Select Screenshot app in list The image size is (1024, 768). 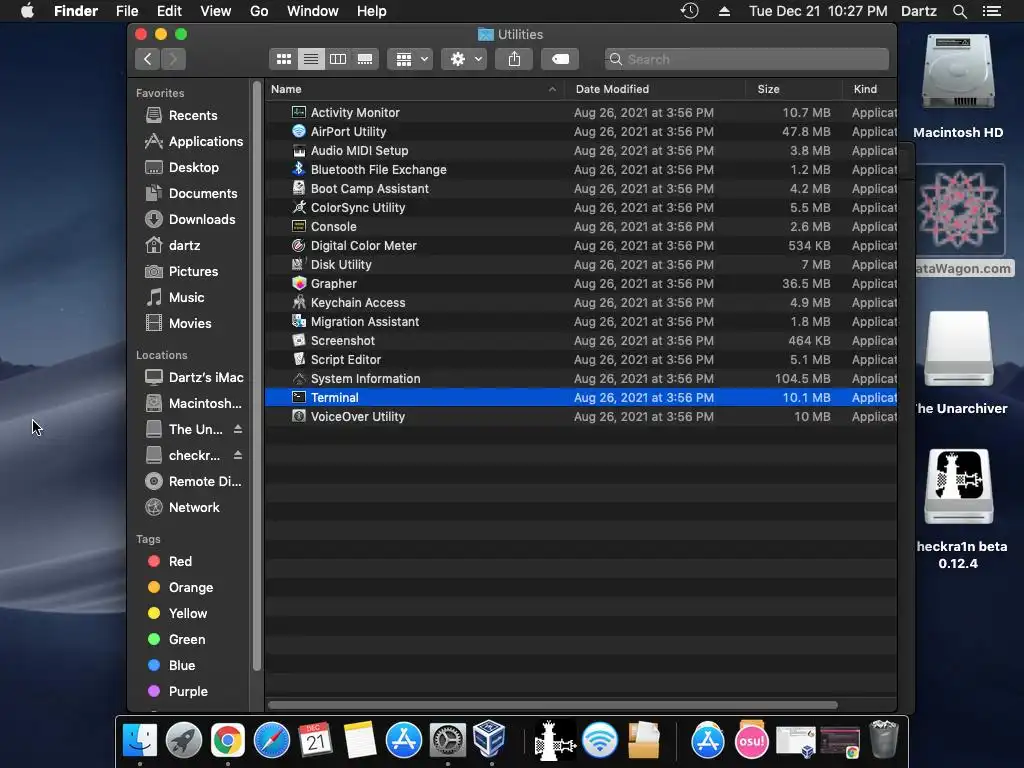(581, 340)
